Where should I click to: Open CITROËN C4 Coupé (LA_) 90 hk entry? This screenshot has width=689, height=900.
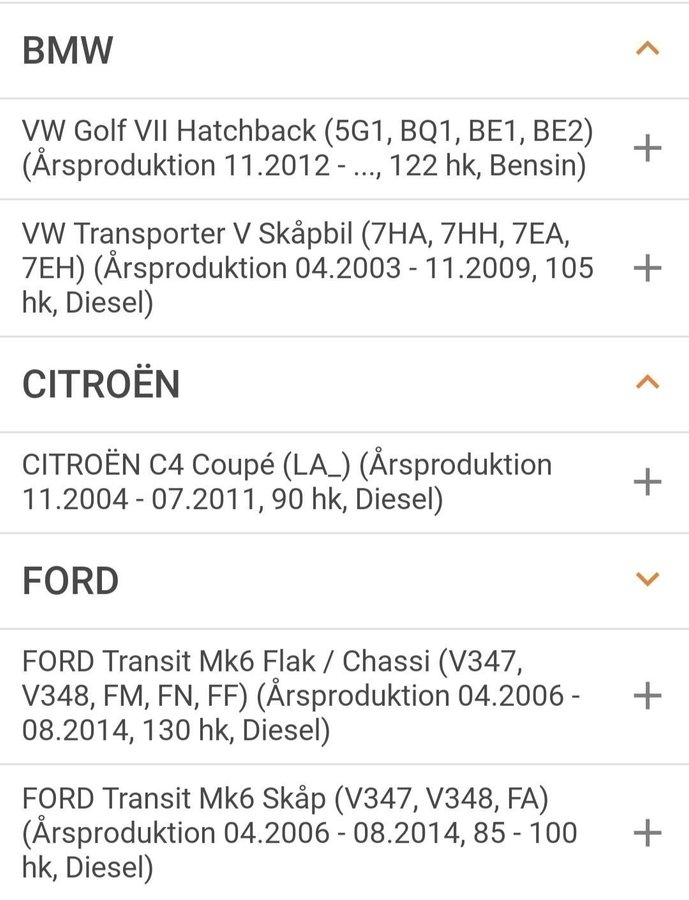[x=344, y=482]
